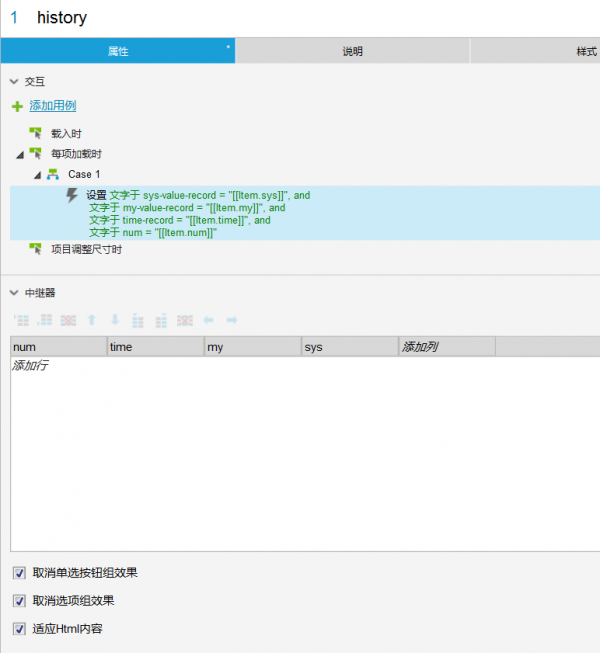
Task: Uncheck 适应Html内容 checkbox
Action: [x=19, y=629]
